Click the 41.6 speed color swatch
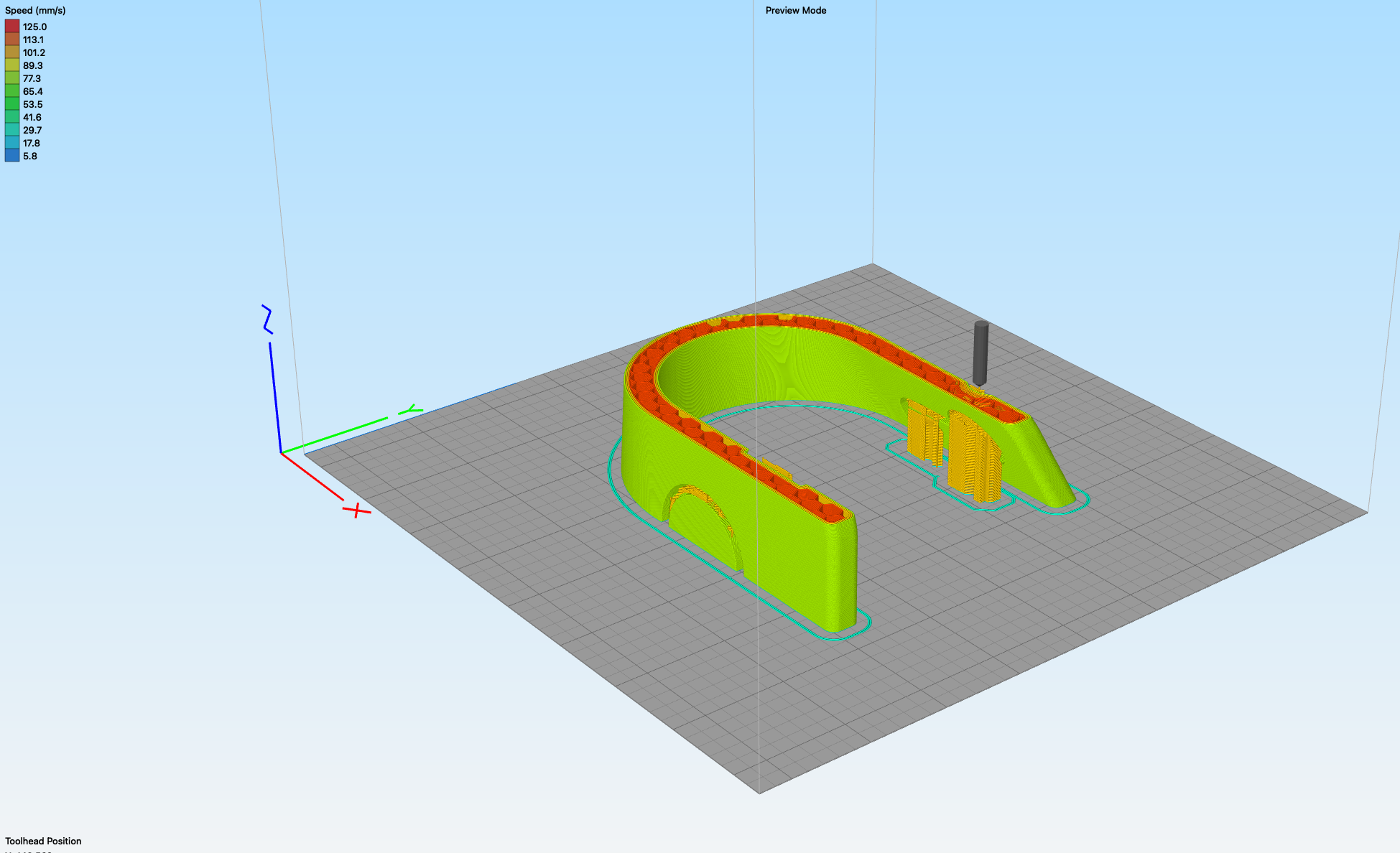1400x853 pixels. coord(12,117)
